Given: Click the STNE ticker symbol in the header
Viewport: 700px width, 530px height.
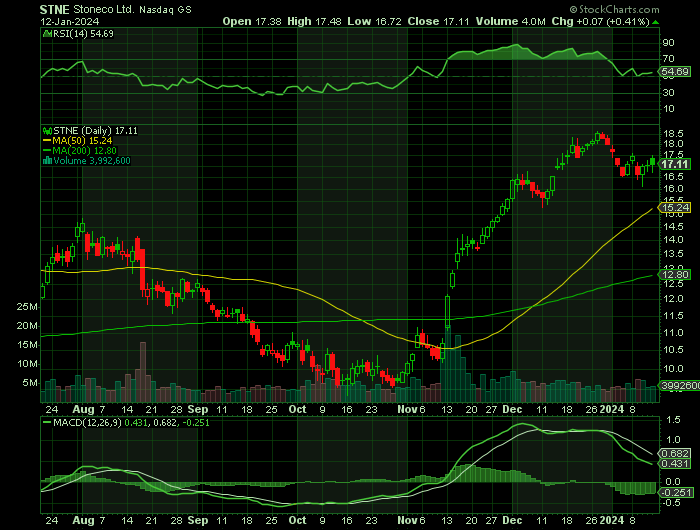Looking at the screenshot, I should pos(54,9).
